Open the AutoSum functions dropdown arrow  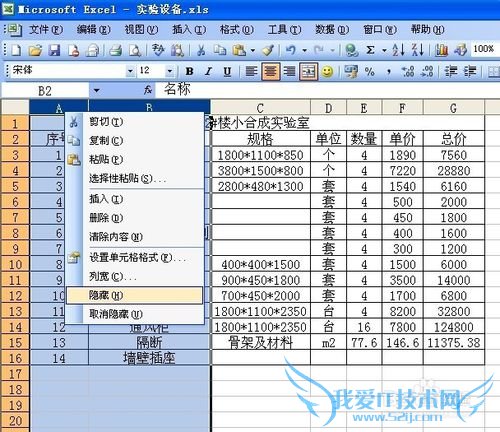point(384,50)
